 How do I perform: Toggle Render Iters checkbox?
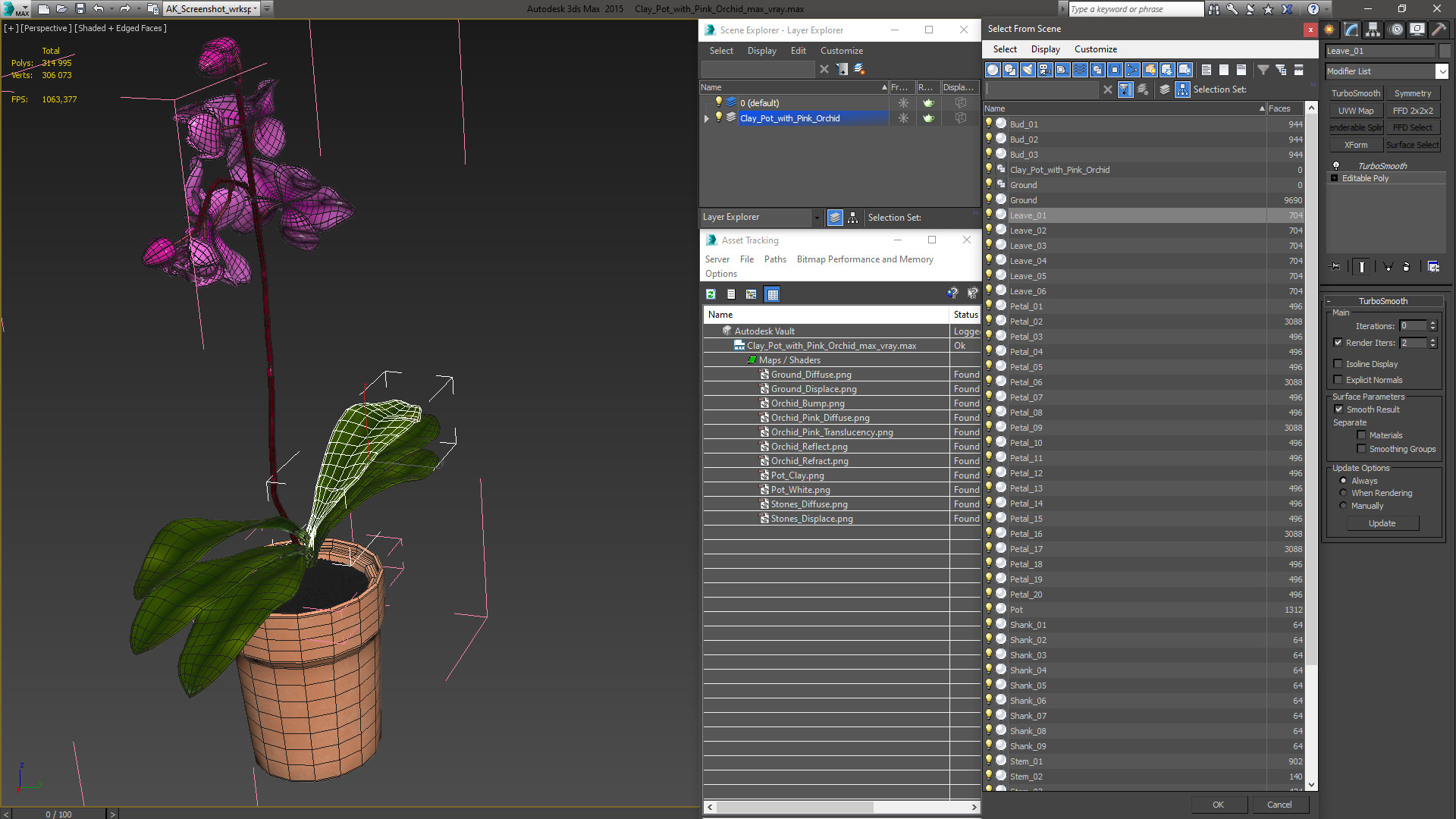click(1338, 343)
